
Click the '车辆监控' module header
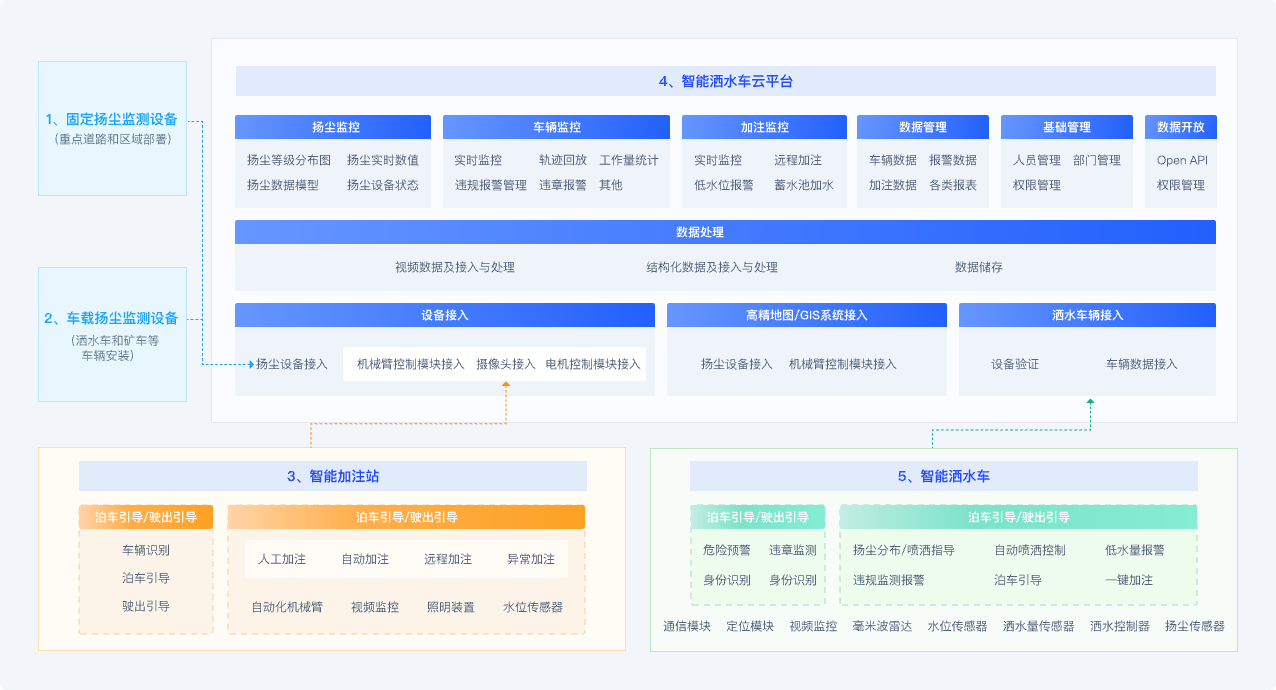(556, 127)
